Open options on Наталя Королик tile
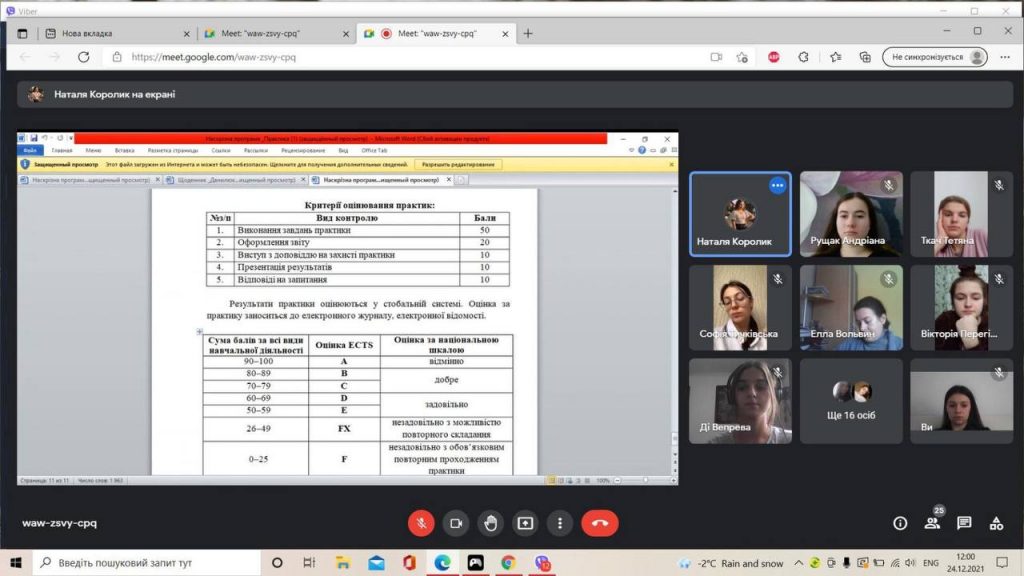 [777, 185]
